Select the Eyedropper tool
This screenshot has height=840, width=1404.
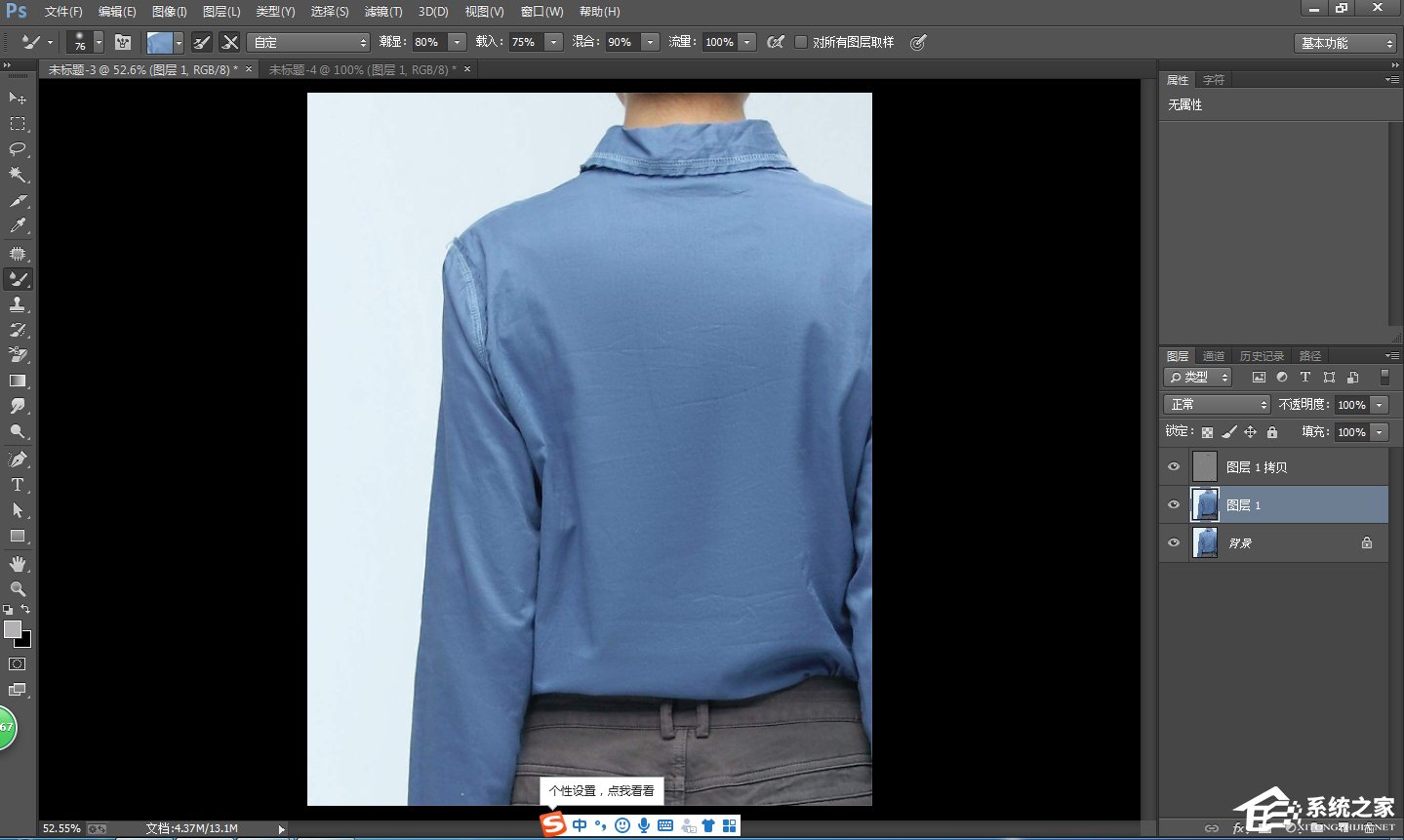click(18, 226)
